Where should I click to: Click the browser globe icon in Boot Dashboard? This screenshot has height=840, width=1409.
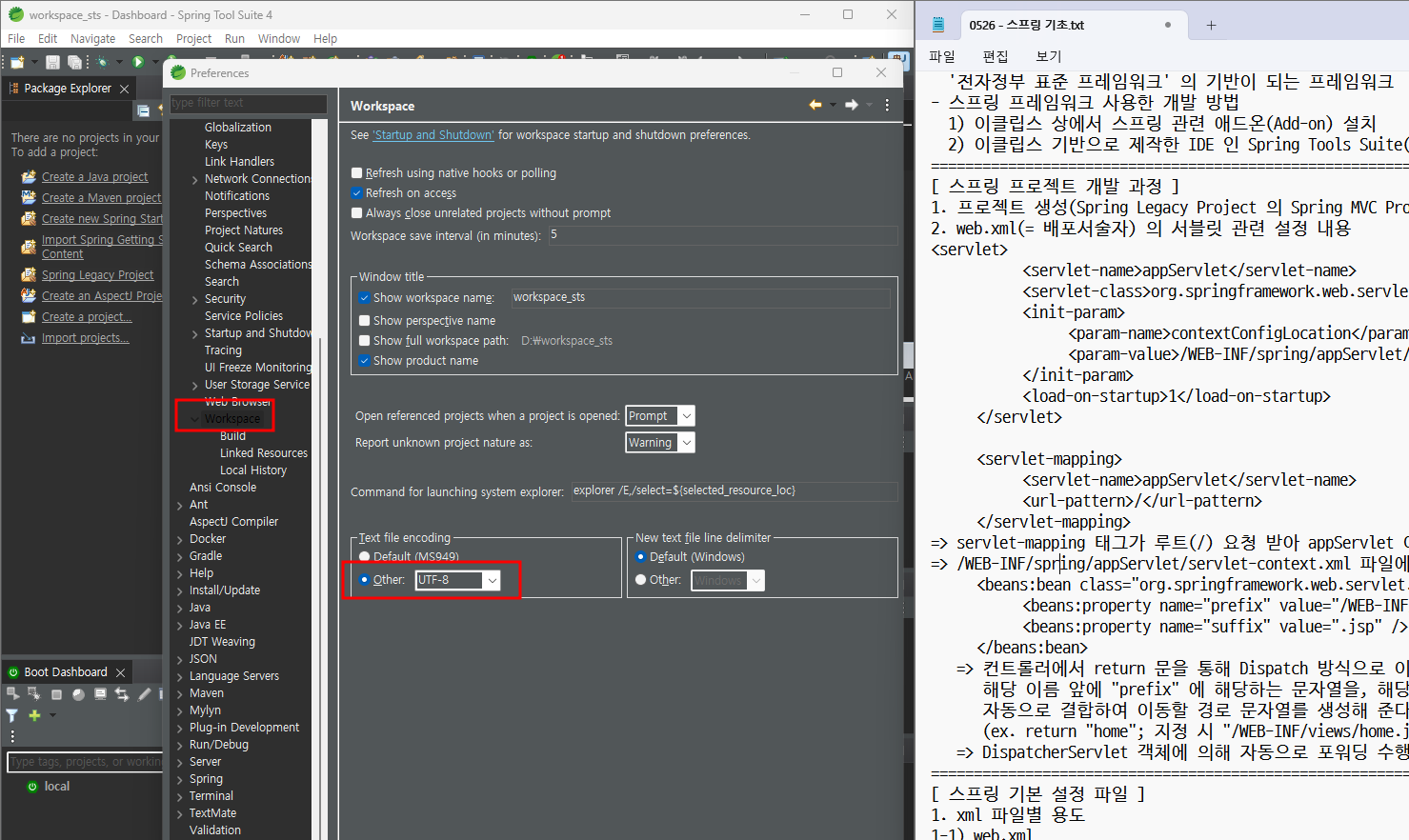(x=78, y=694)
